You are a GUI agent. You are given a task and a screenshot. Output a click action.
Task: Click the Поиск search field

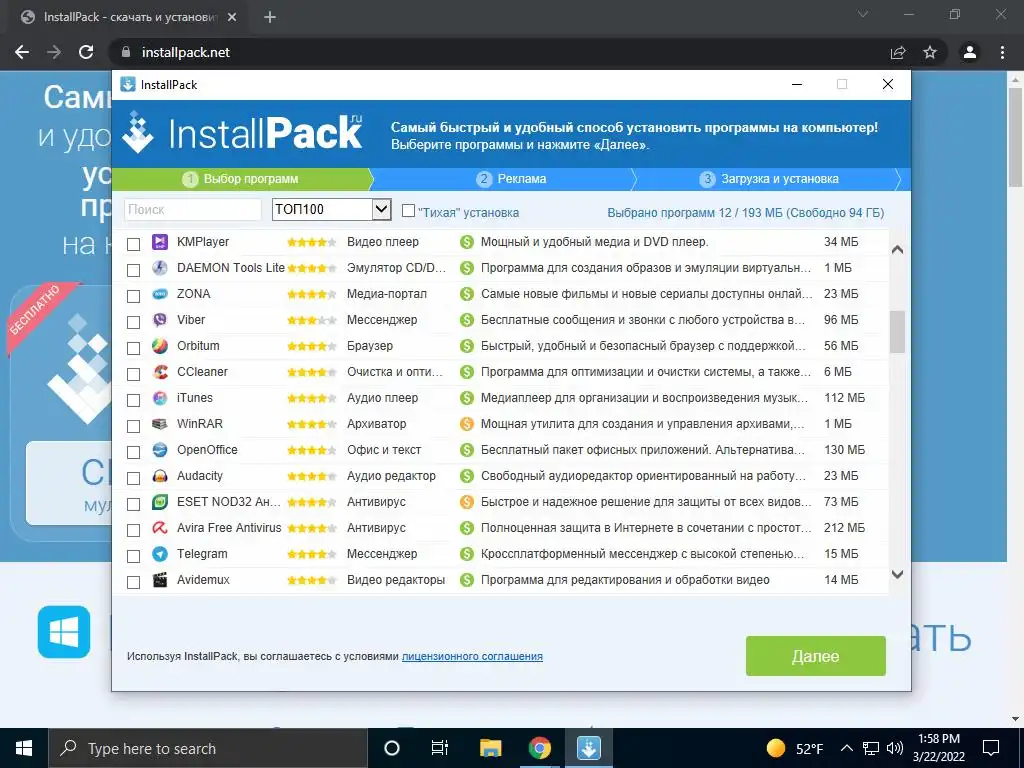click(x=193, y=210)
